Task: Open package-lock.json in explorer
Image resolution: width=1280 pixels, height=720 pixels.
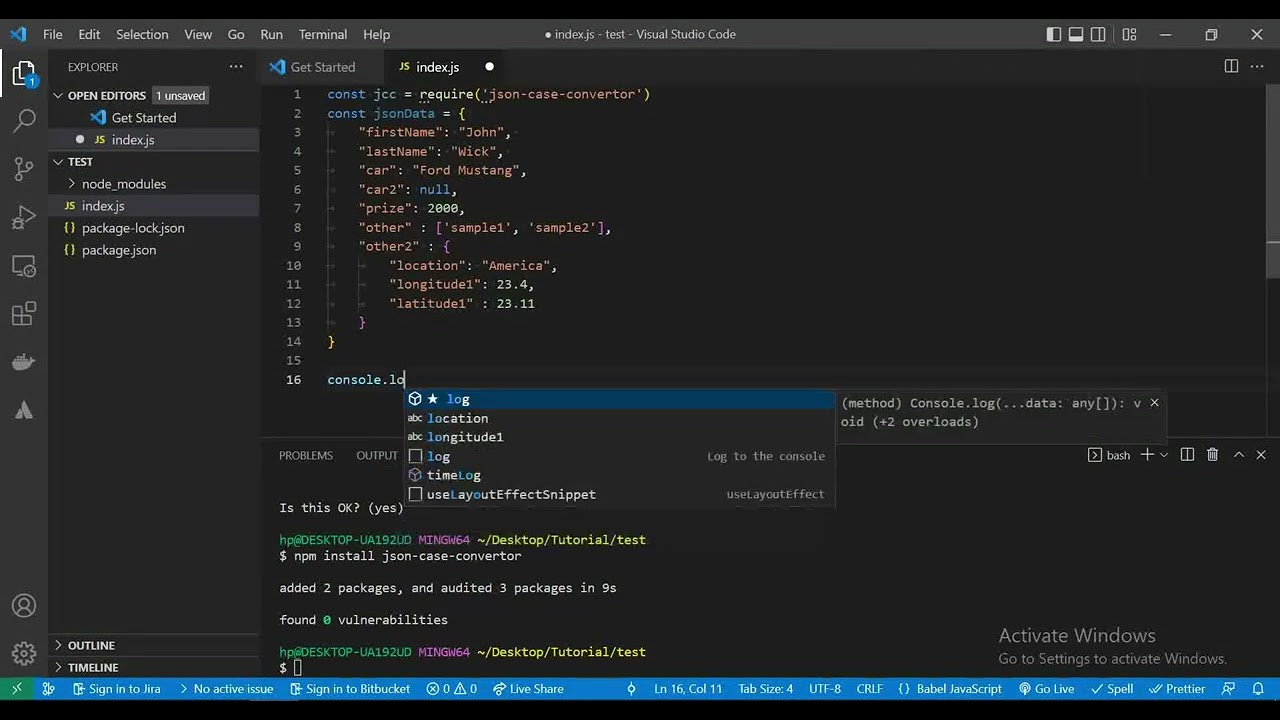Action: coord(133,228)
